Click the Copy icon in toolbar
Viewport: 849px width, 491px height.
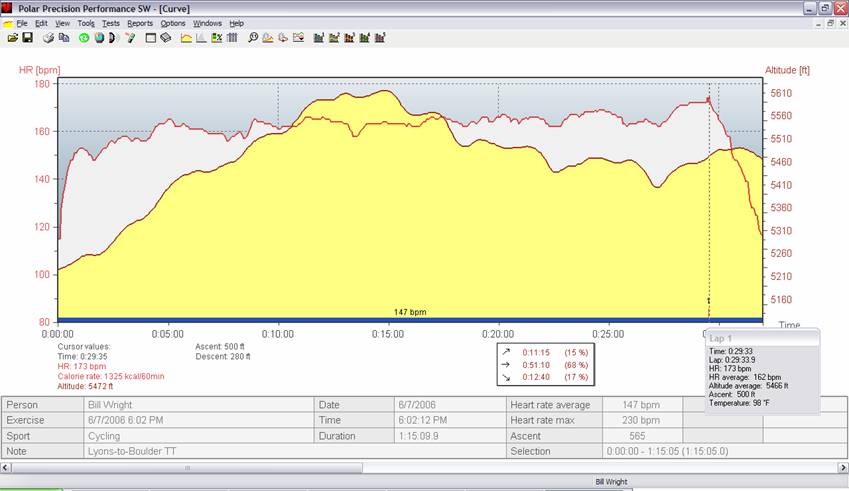click(x=64, y=38)
